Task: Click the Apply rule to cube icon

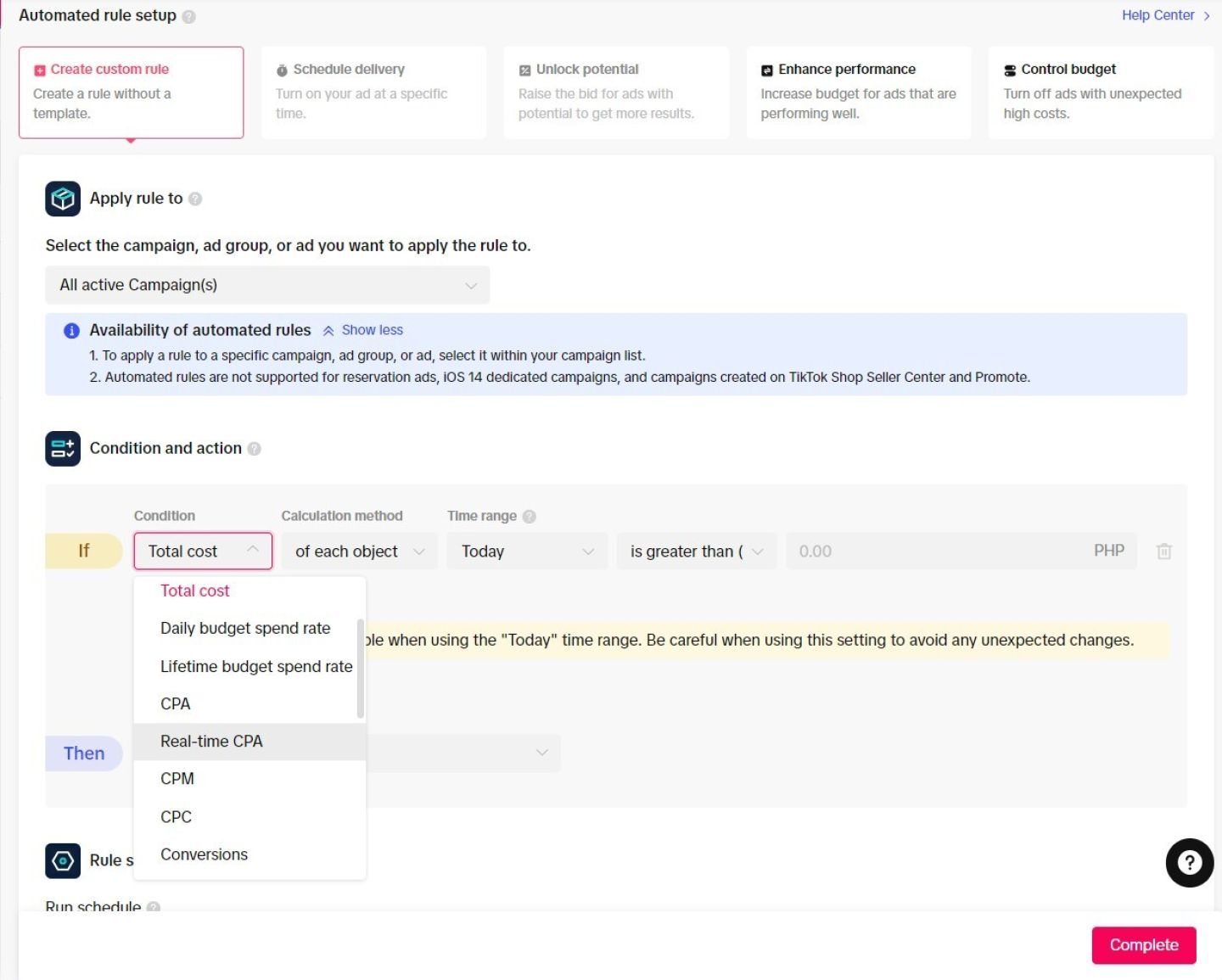Action: click(x=63, y=199)
